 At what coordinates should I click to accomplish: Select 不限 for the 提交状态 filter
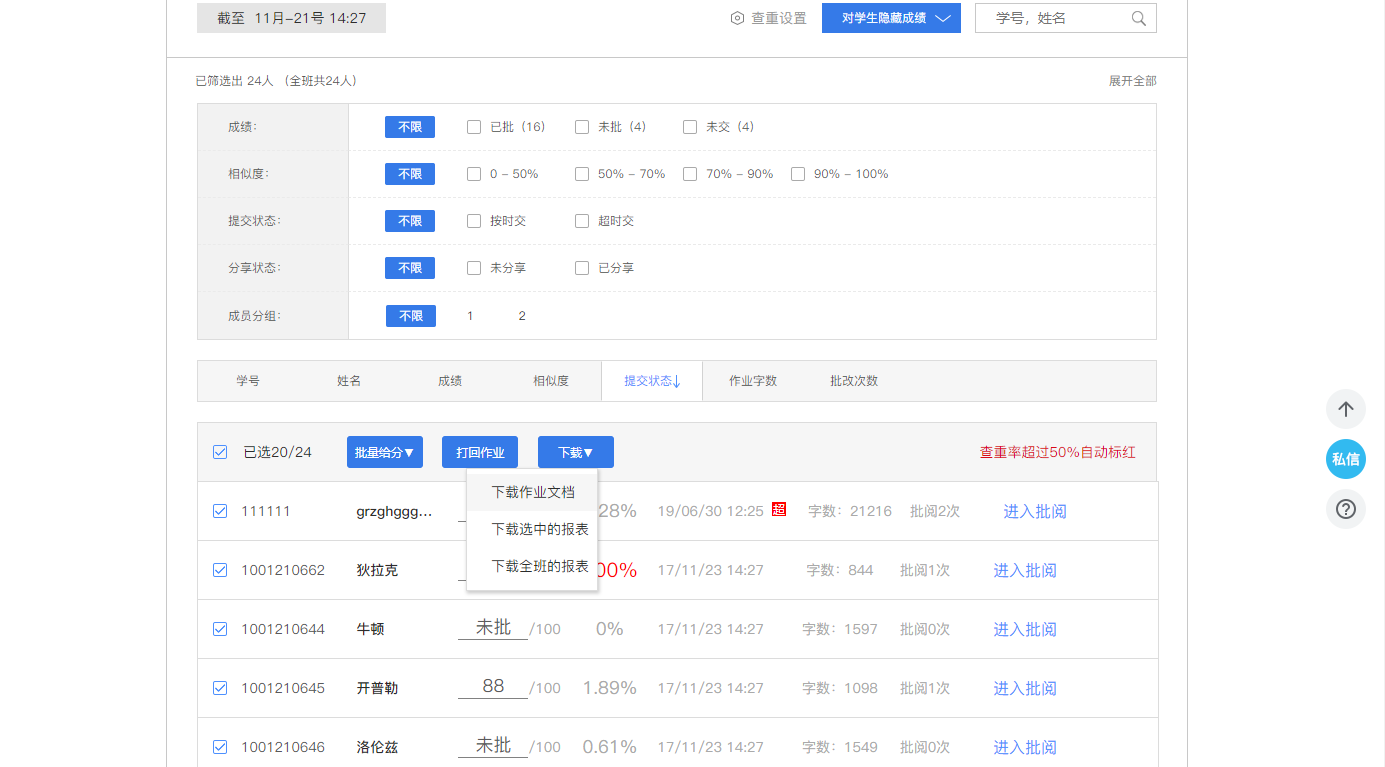410,221
